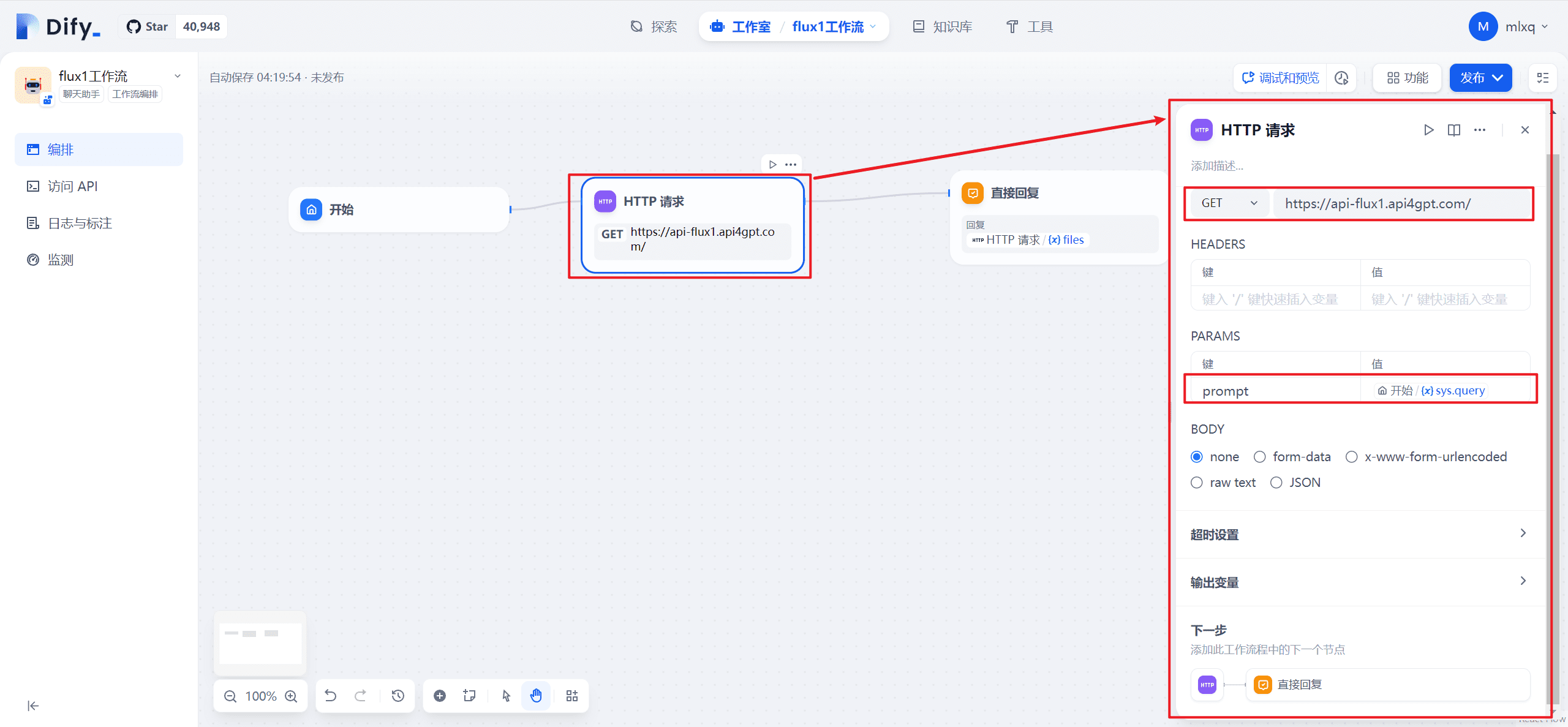Open 日志与标注 in the sidebar
1568x727 pixels.
[x=99, y=223]
